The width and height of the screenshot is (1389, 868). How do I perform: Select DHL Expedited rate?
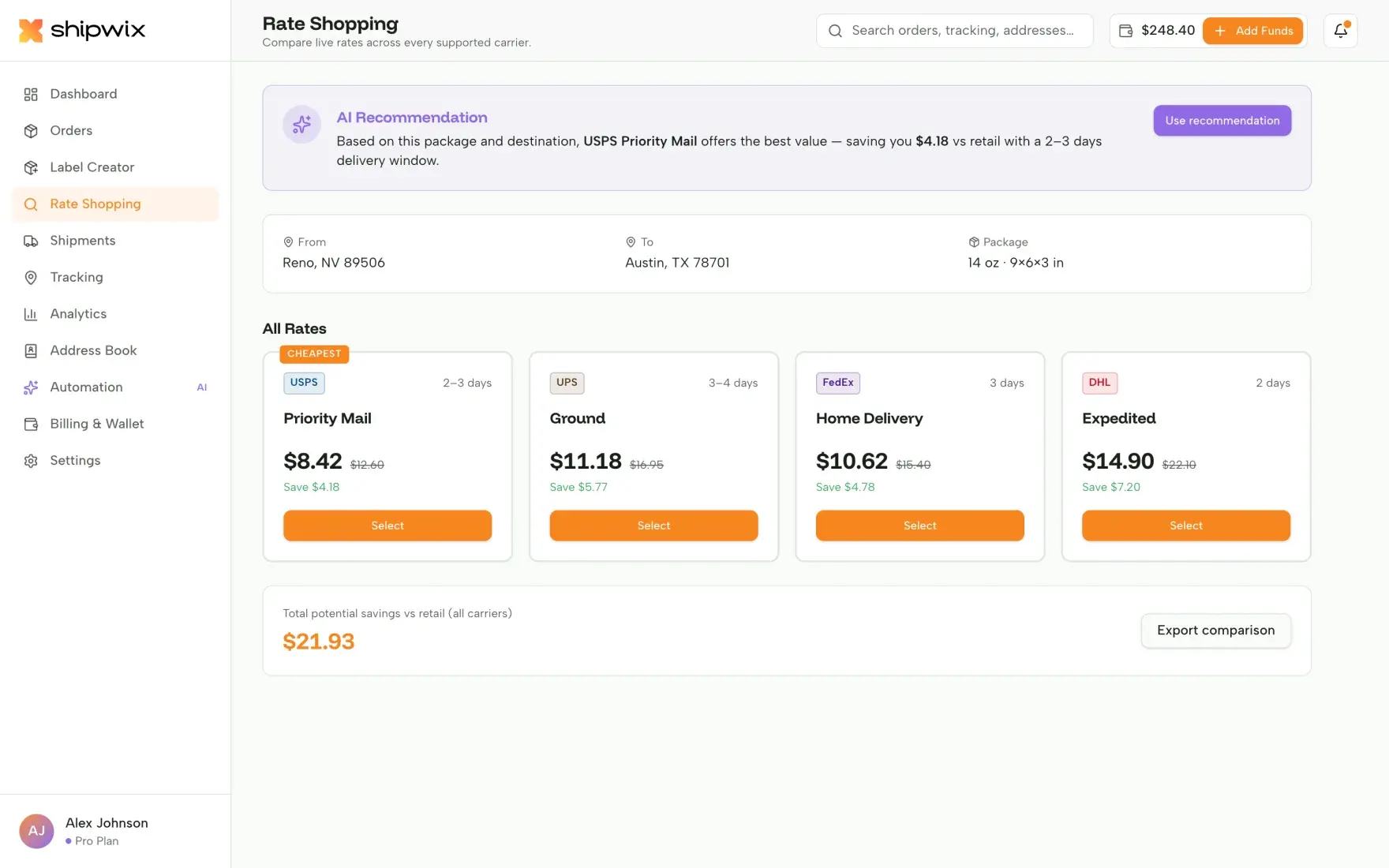[1186, 526]
